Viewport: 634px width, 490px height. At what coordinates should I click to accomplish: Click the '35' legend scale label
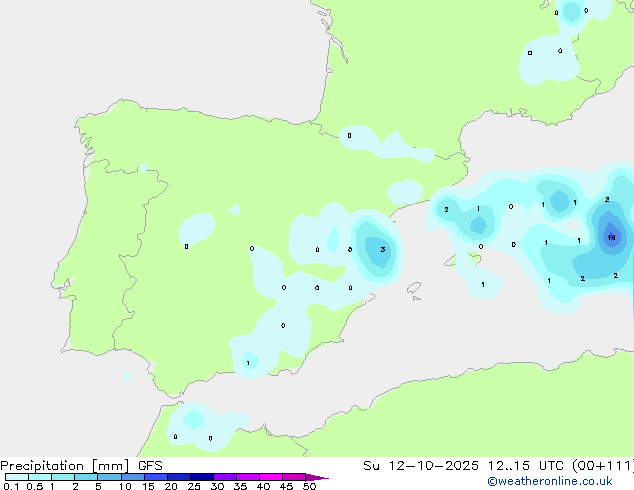point(240,486)
